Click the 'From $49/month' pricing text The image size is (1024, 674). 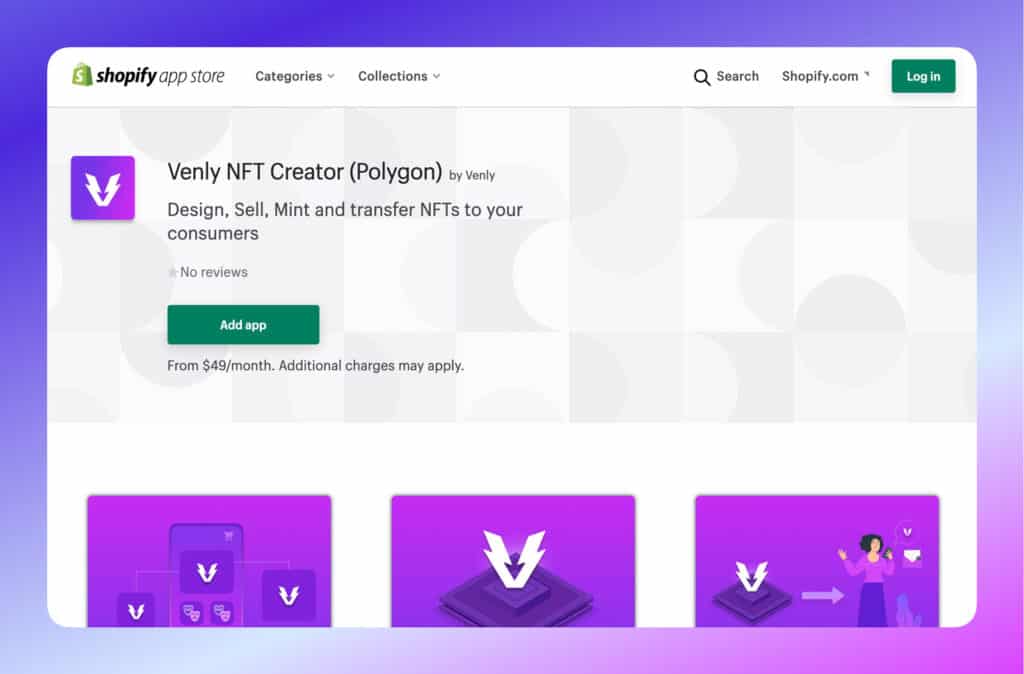tap(315, 366)
